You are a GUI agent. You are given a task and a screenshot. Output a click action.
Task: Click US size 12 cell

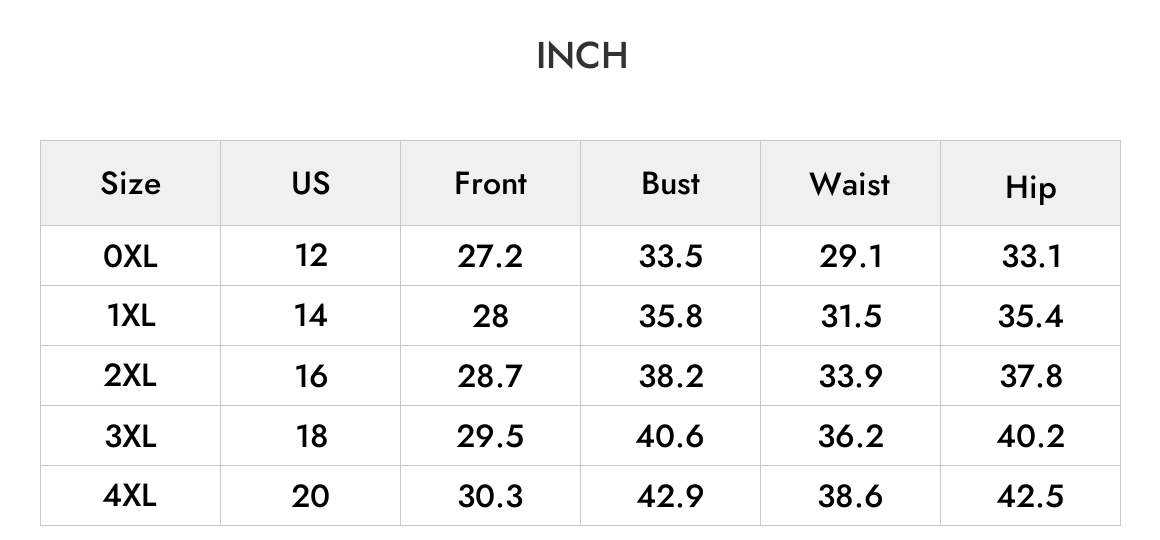point(311,256)
